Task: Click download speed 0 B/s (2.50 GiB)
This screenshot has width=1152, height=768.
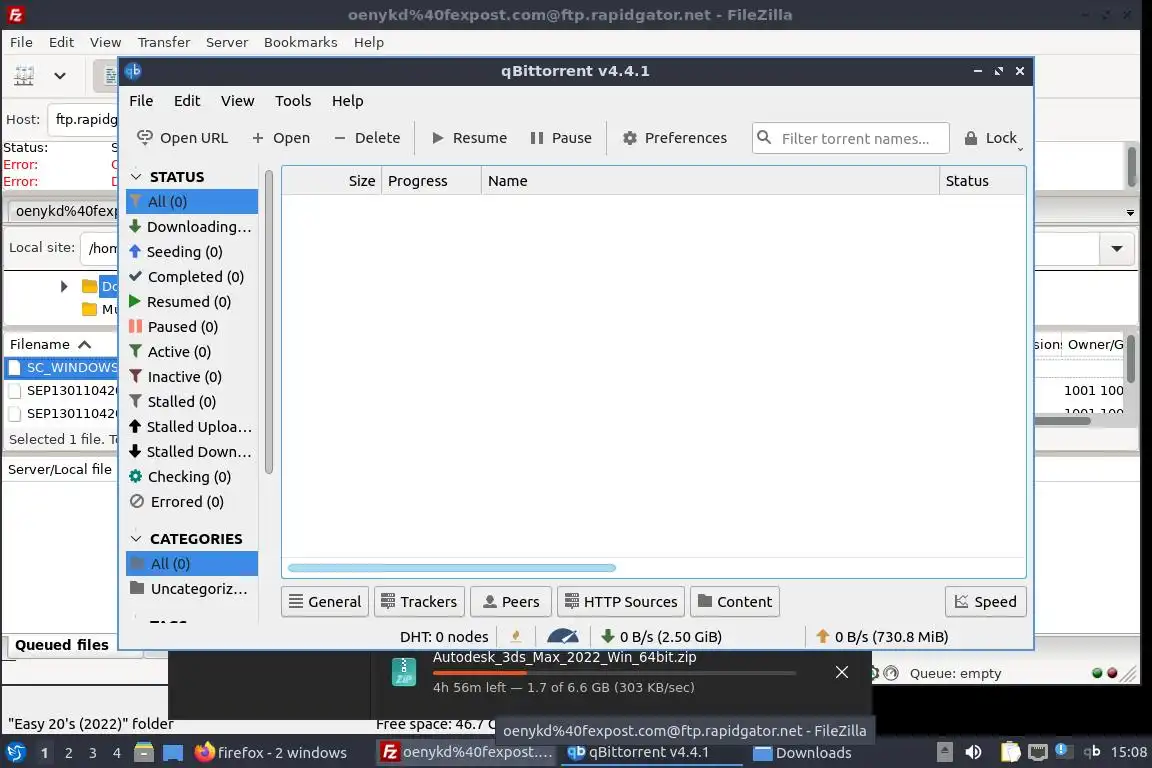Action: tap(661, 636)
